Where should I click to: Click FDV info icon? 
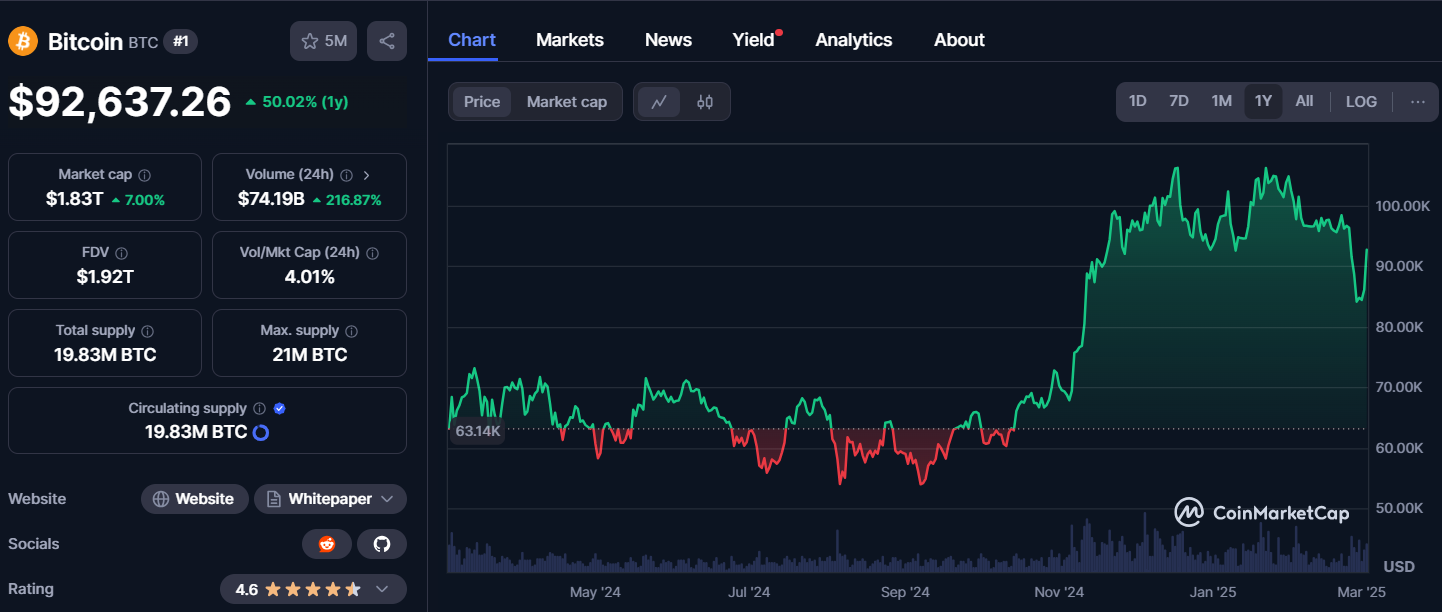coord(121,253)
